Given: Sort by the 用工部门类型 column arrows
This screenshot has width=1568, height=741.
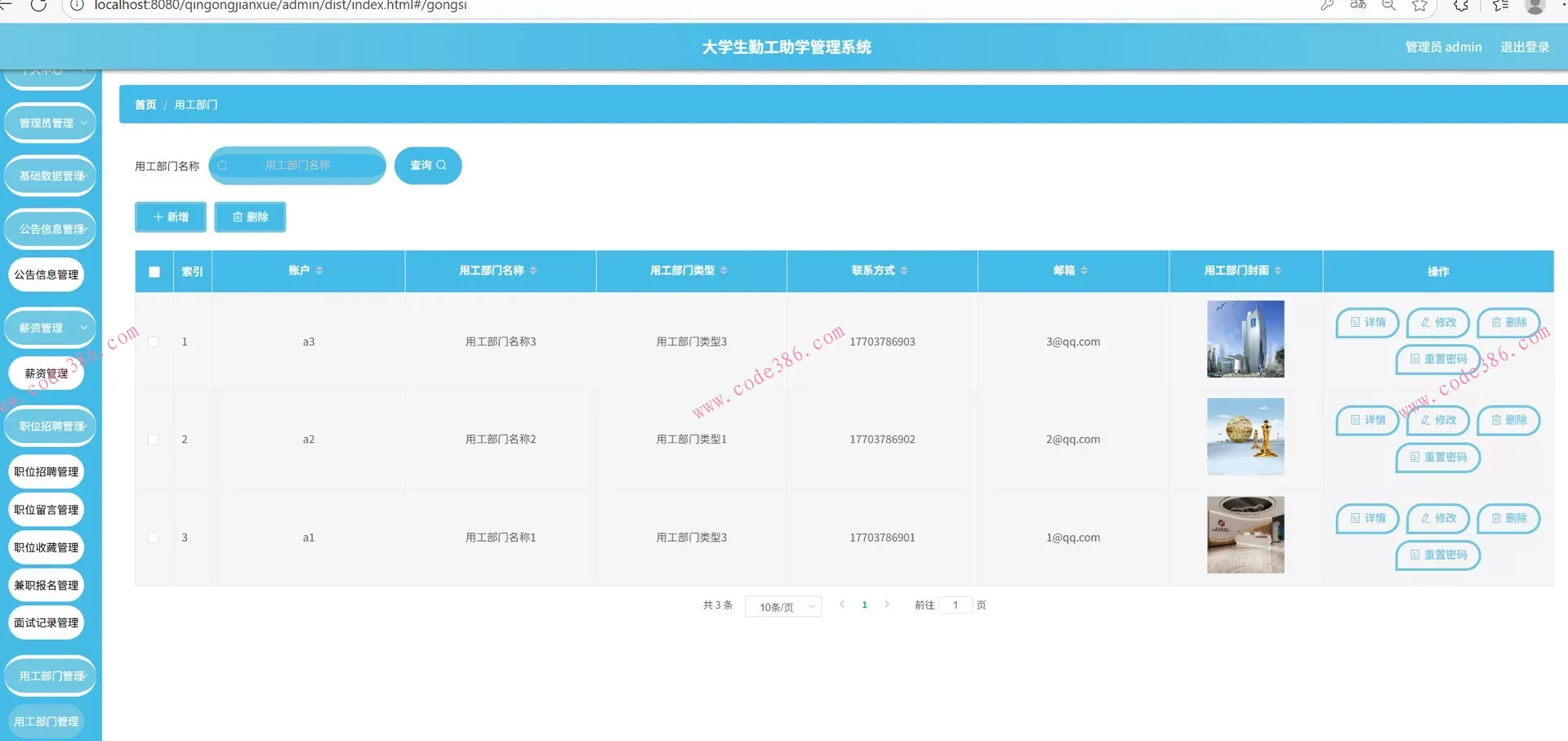Looking at the screenshot, I should click(x=724, y=270).
